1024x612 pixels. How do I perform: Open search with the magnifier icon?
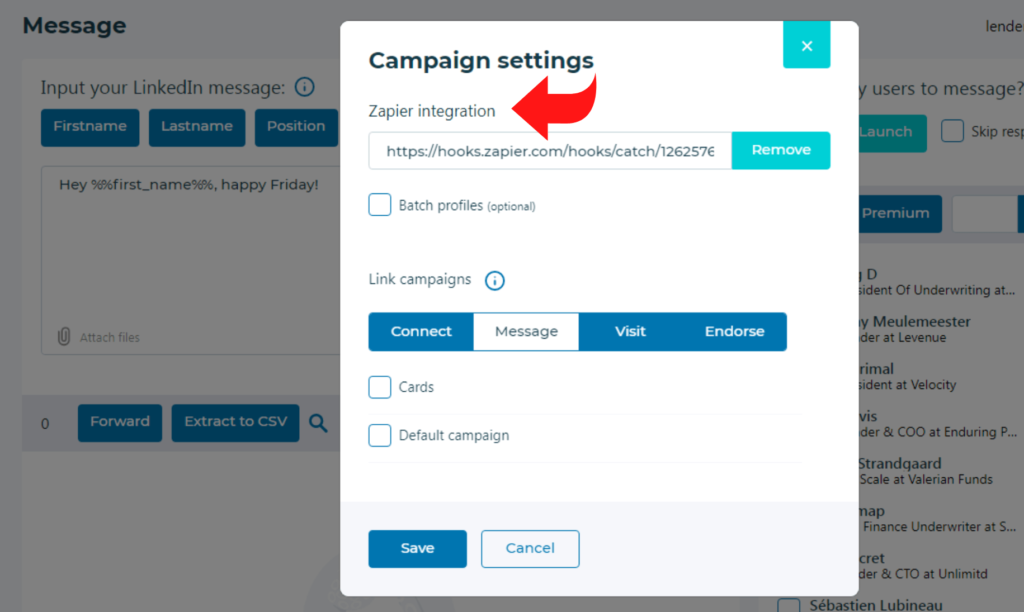(319, 423)
